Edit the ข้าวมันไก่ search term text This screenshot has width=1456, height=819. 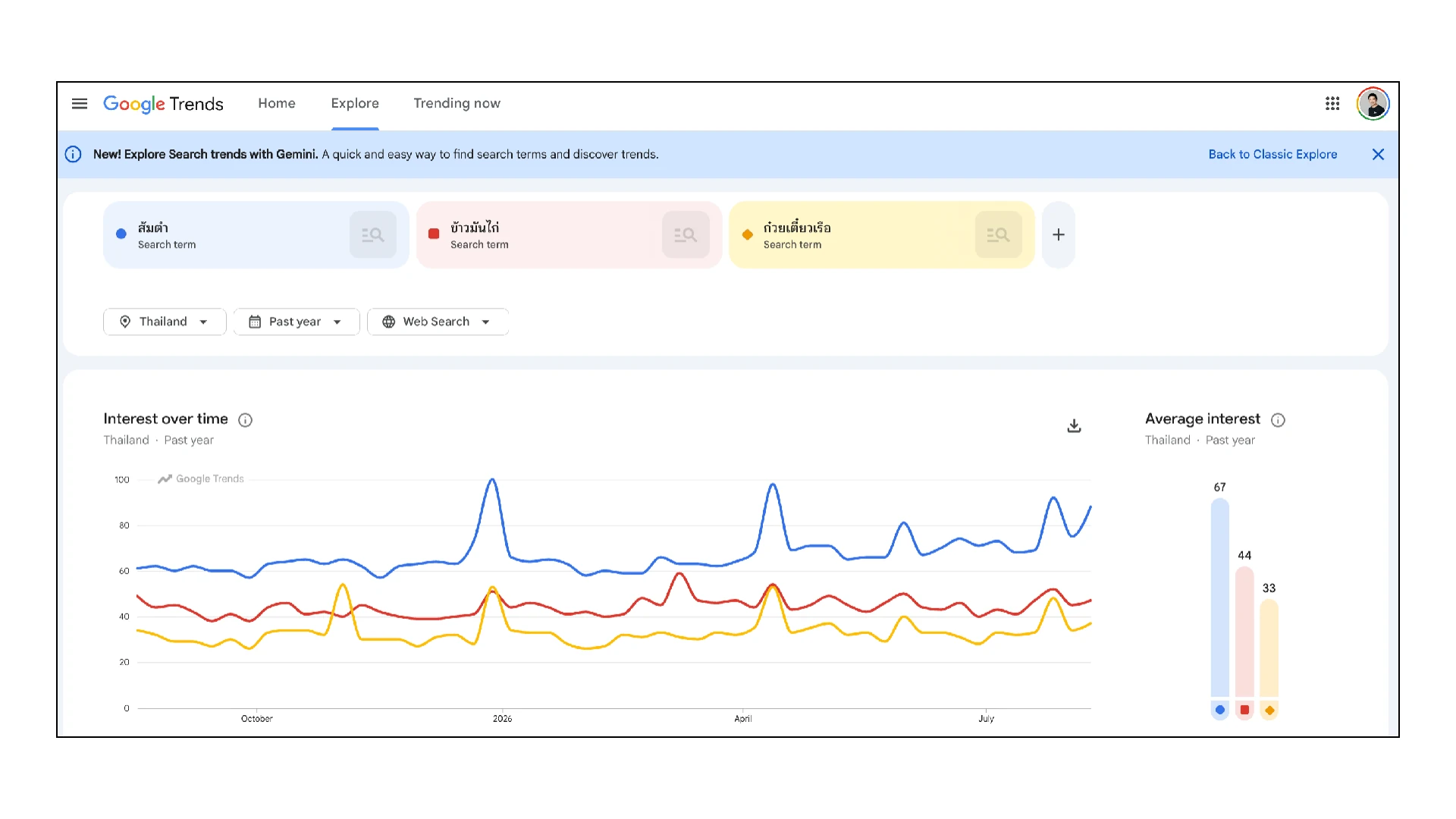click(x=475, y=227)
